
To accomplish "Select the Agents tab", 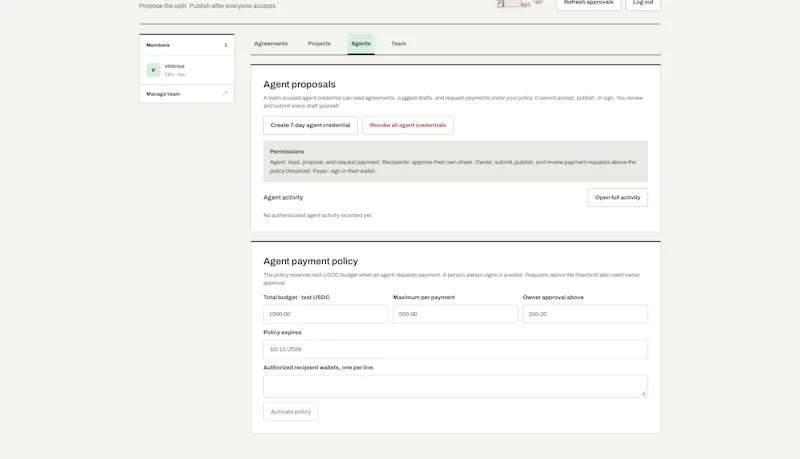I will [361, 44].
